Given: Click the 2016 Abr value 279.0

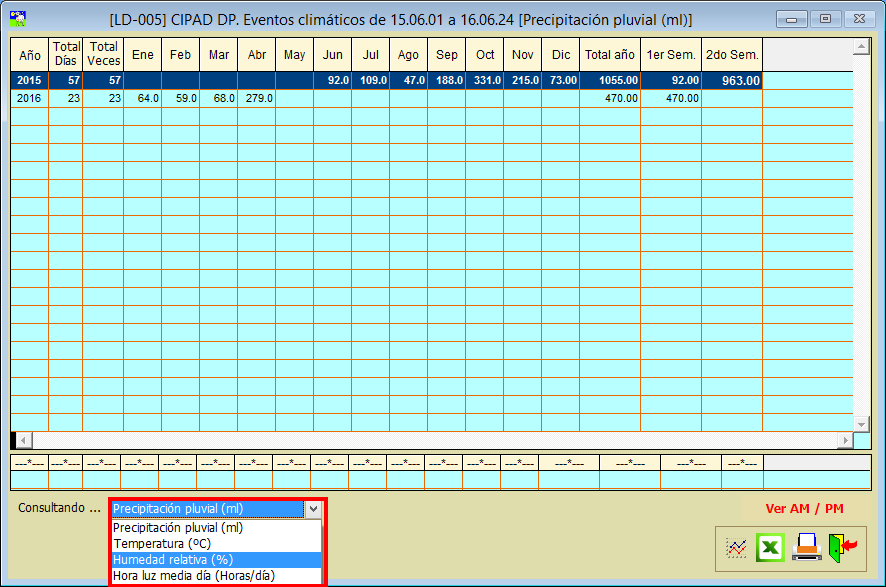Looking at the screenshot, I should [256, 98].
